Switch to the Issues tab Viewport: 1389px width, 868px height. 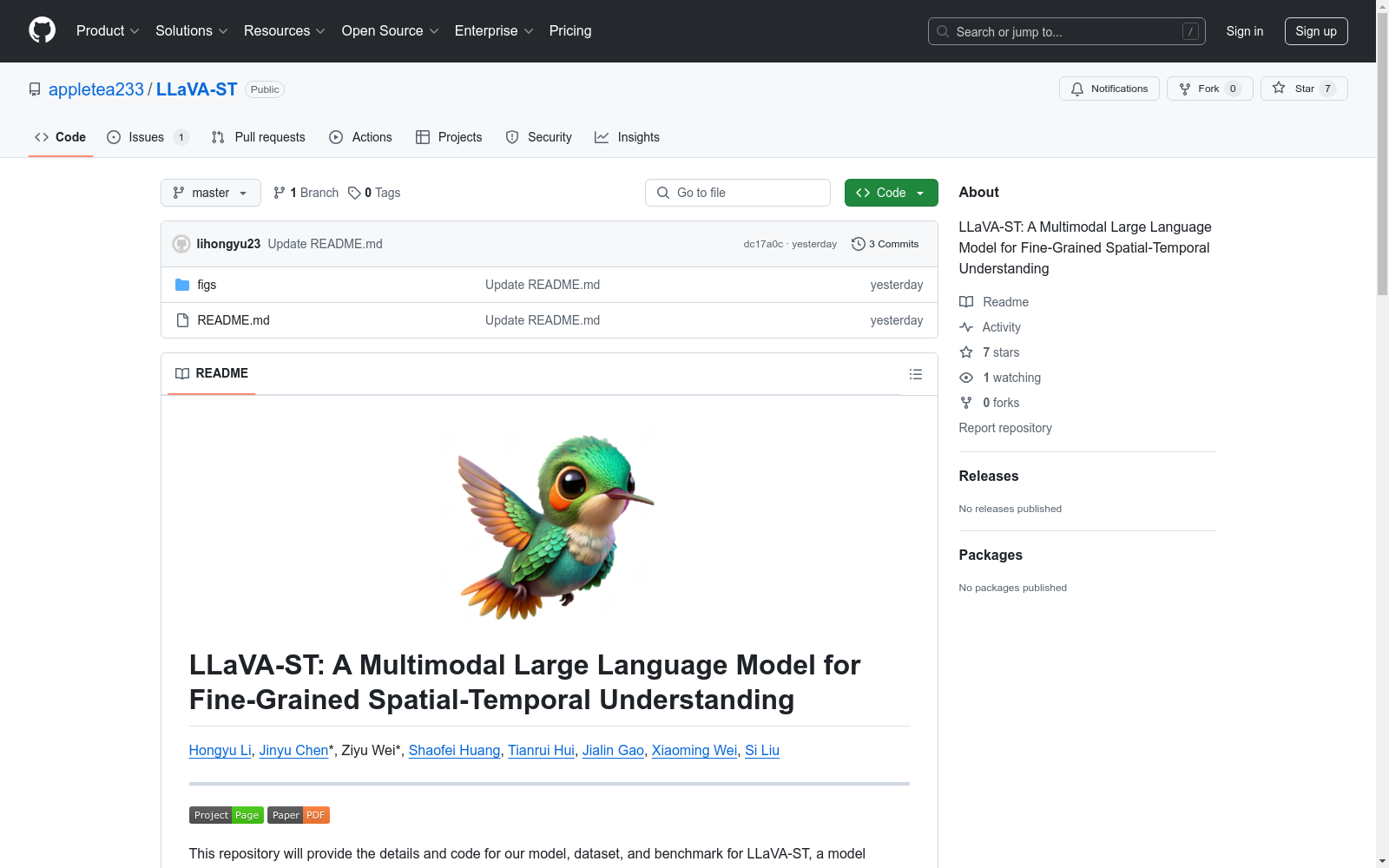(148, 137)
